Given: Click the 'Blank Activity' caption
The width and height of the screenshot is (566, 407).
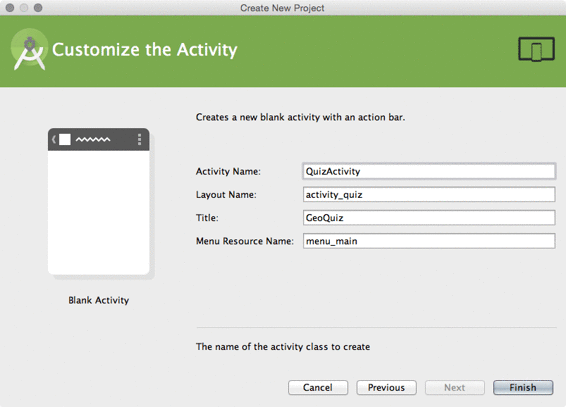Looking at the screenshot, I should (99, 300).
